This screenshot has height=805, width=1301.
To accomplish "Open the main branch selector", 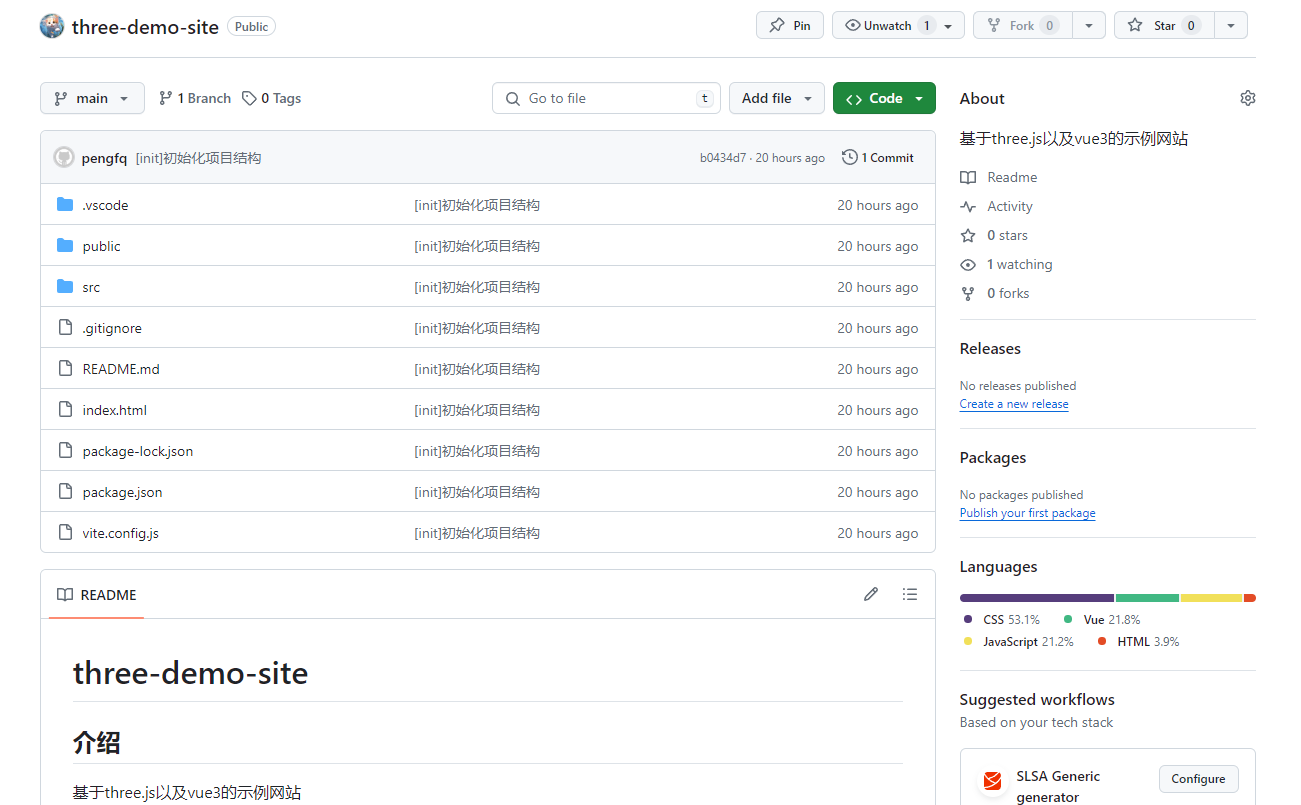I will pos(92,98).
